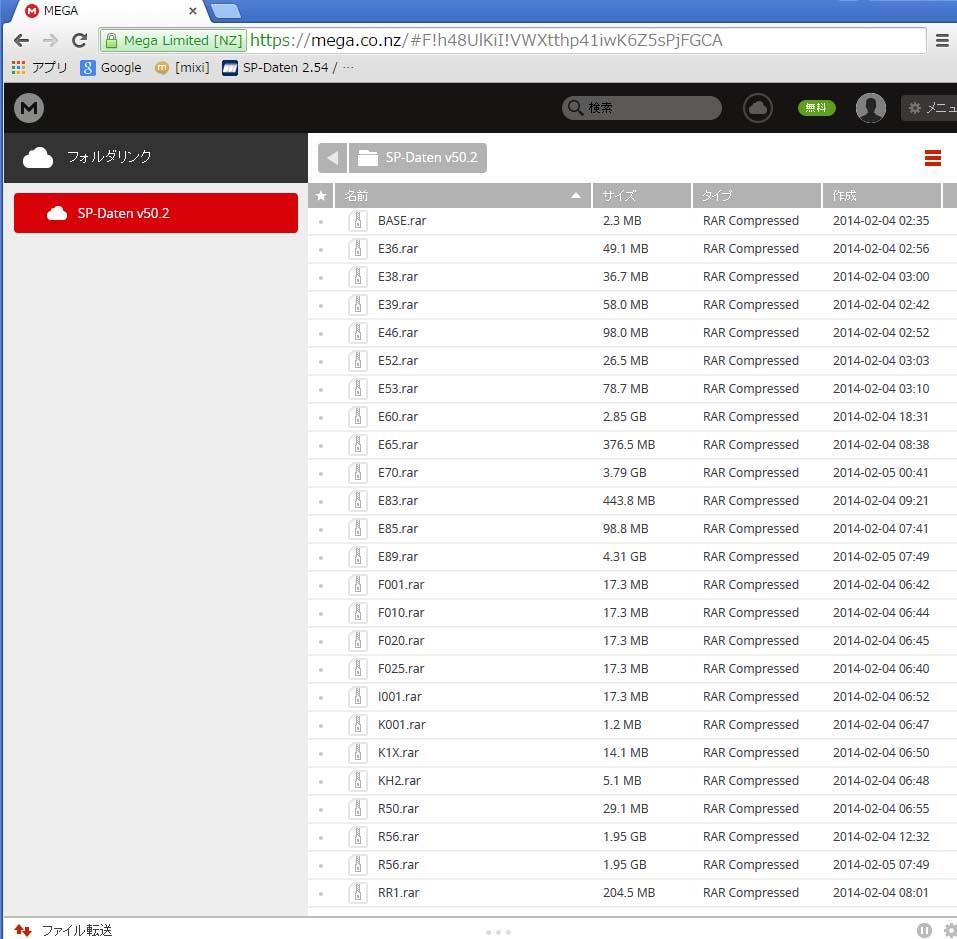The height and width of the screenshot is (939, 957).
Task: Focus the 検索 search field
Action: coord(641,108)
